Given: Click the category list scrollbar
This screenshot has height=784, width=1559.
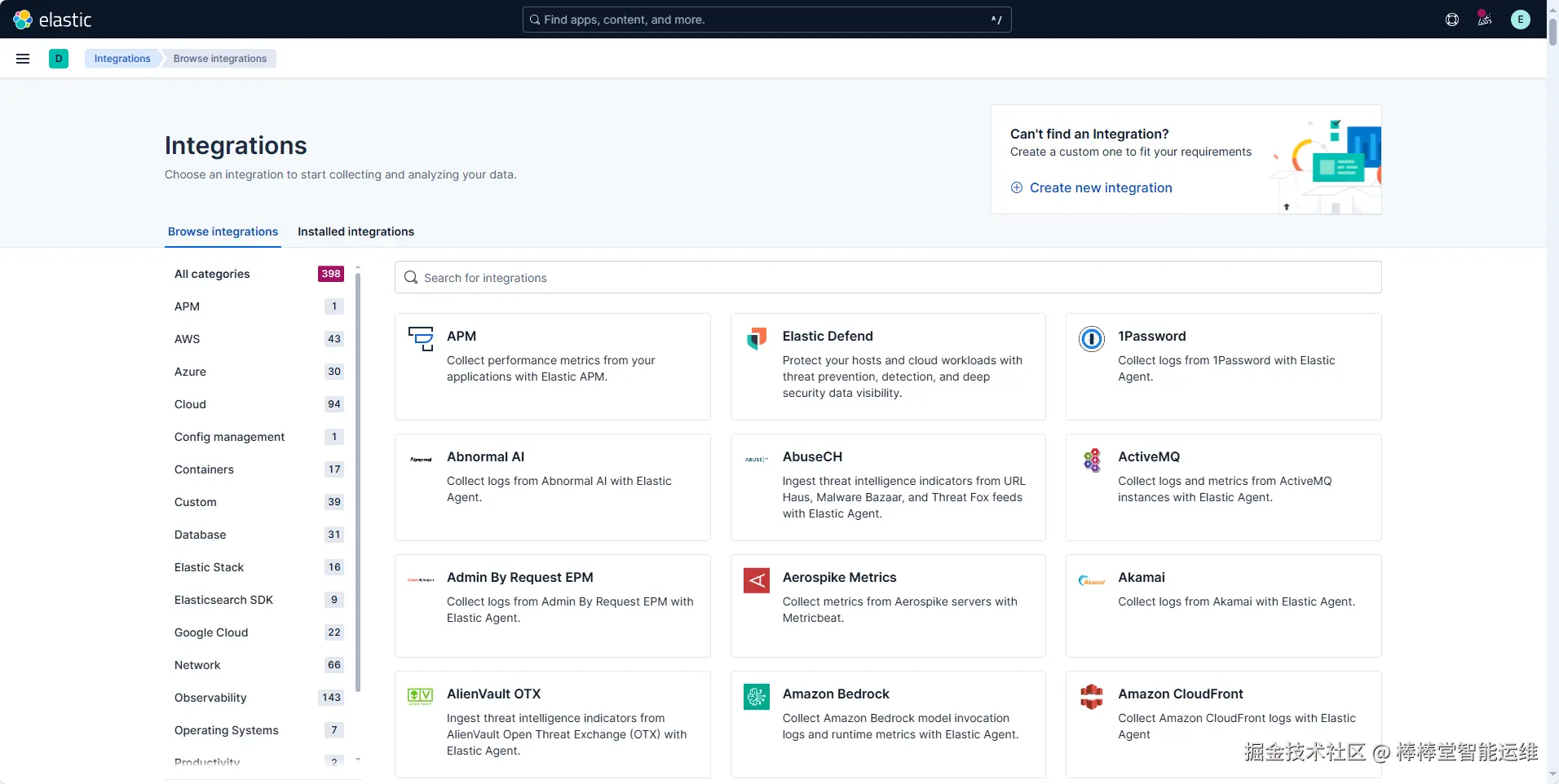Looking at the screenshot, I should pyautogui.click(x=358, y=482).
